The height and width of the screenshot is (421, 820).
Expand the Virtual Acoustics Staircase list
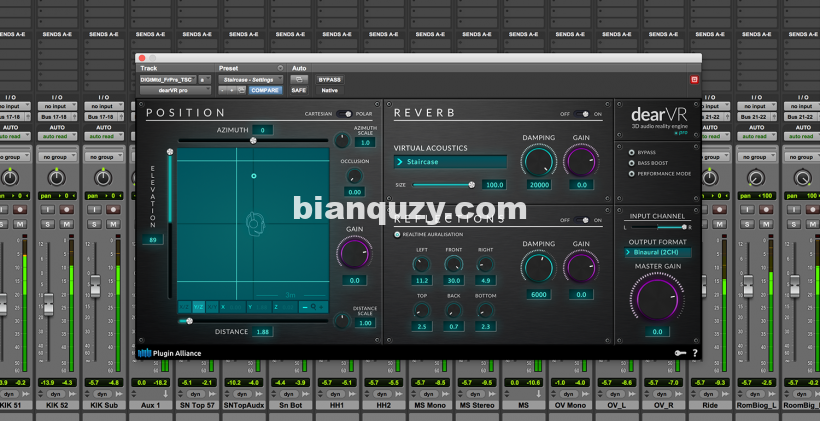pyautogui.click(x=450, y=162)
